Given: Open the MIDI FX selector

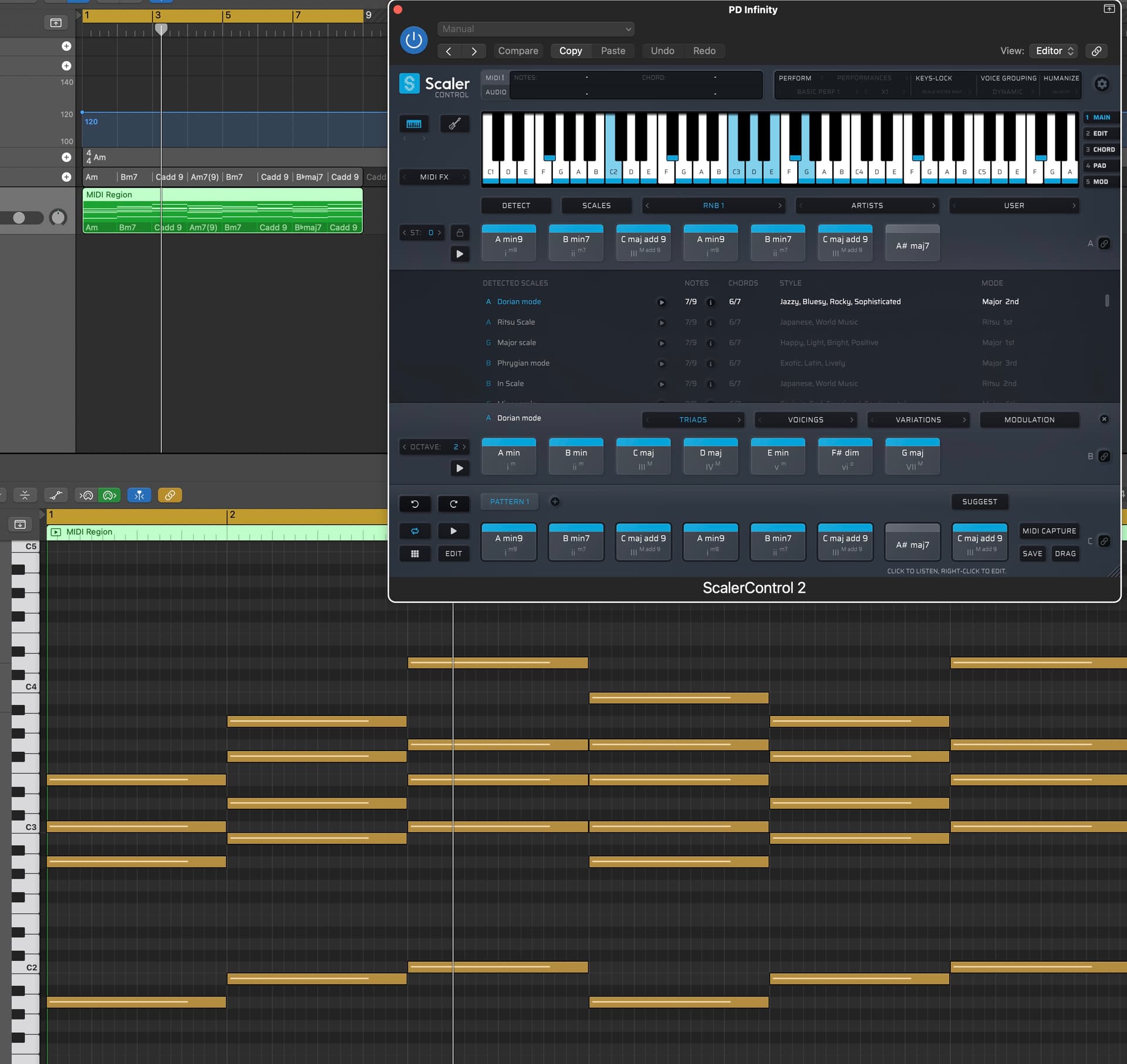Looking at the screenshot, I should [x=434, y=177].
